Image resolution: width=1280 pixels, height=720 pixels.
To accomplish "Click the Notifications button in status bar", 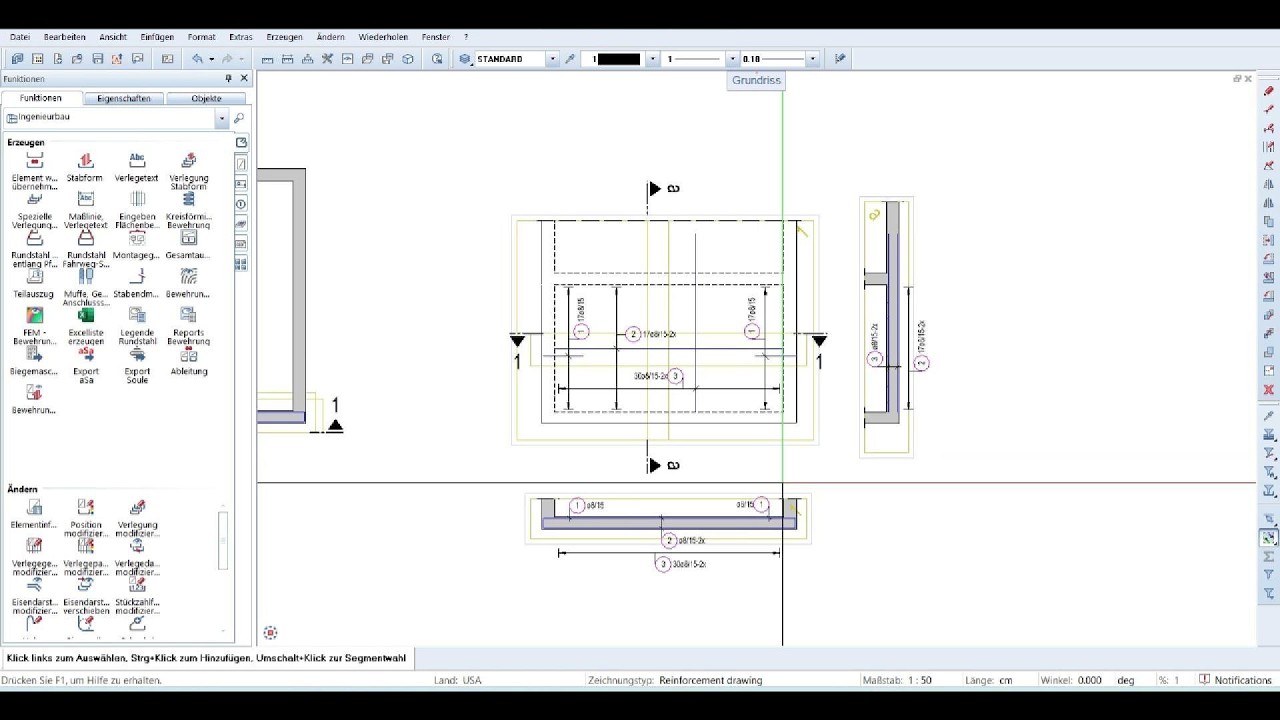I will coord(1236,680).
